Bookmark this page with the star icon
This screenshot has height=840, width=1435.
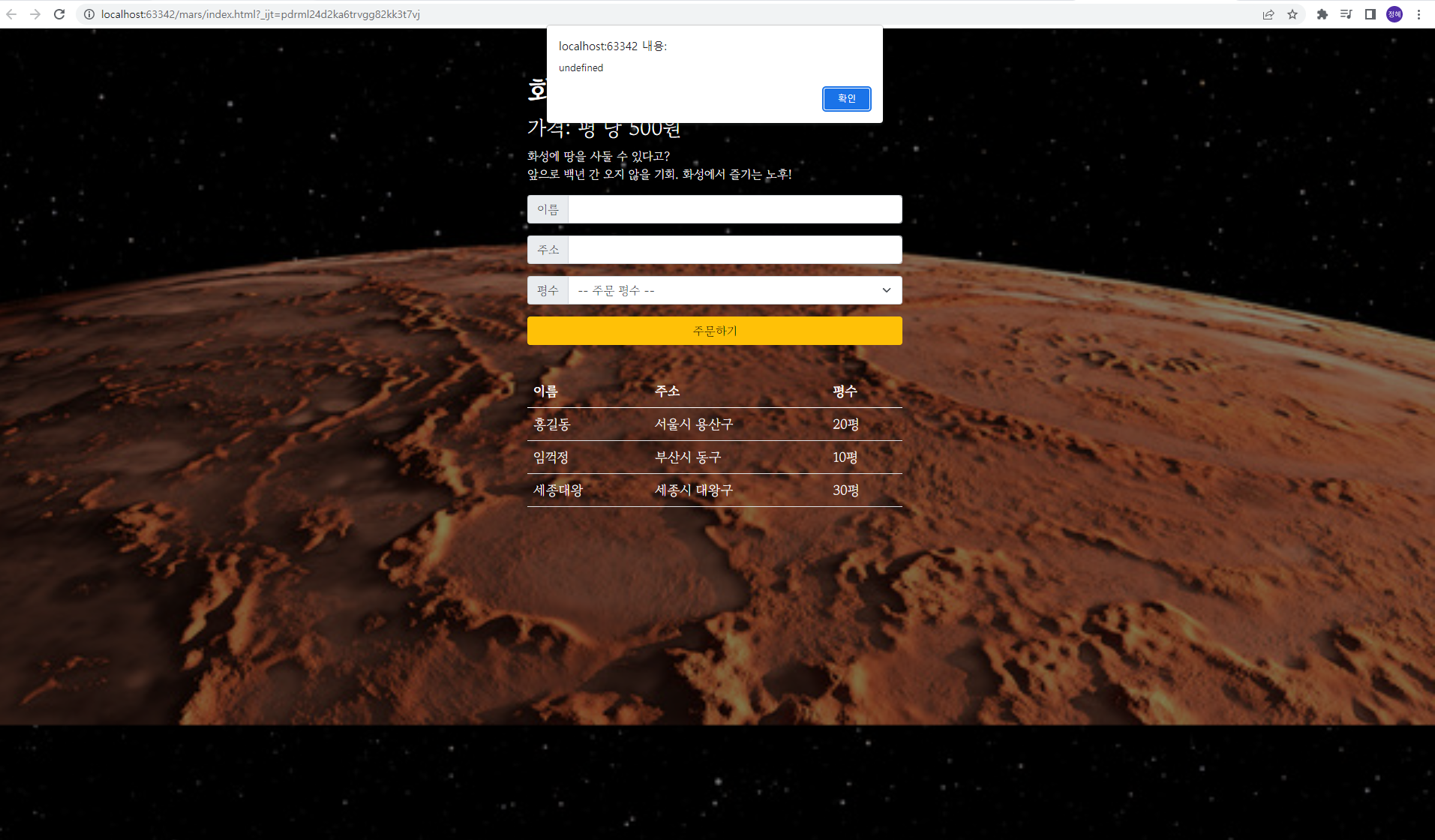[1292, 14]
